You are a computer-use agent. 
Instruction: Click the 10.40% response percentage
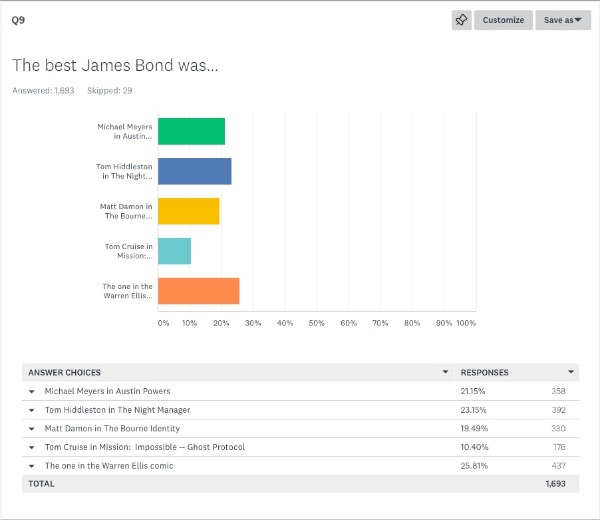(474, 447)
